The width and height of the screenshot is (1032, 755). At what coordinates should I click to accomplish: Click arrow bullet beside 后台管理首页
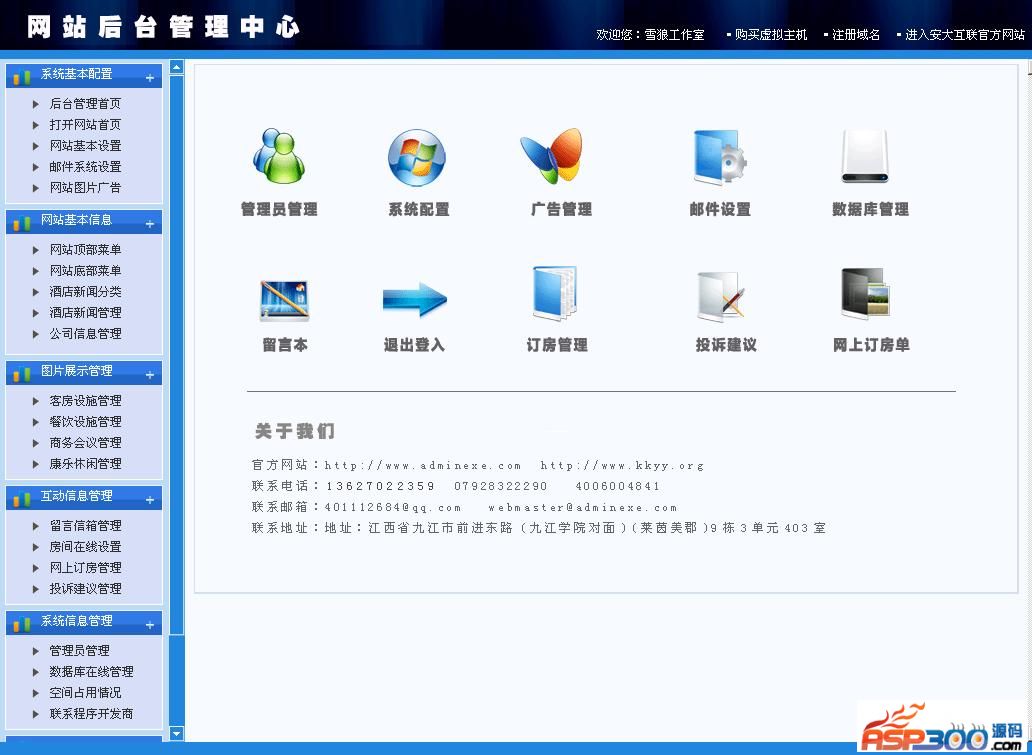pyautogui.click(x=36, y=104)
